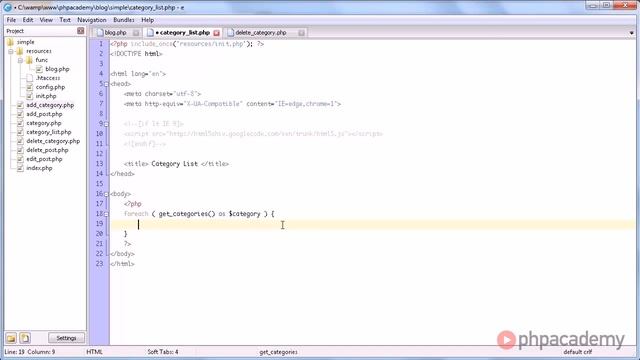
Task: Collapse the func folder in project tree
Action: tap(20, 60)
